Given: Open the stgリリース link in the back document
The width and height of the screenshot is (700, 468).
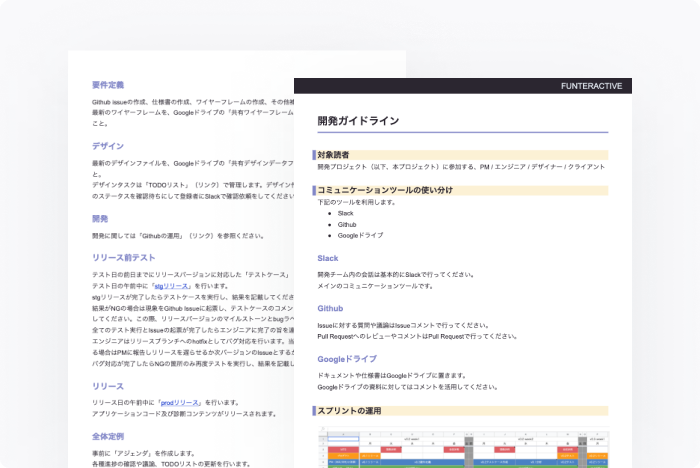Looking at the screenshot, I should tap(171, 286).
